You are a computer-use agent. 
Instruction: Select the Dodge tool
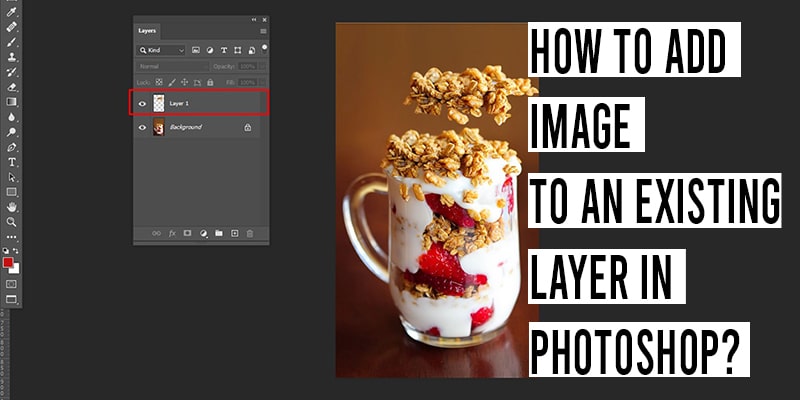click(12, 132)
